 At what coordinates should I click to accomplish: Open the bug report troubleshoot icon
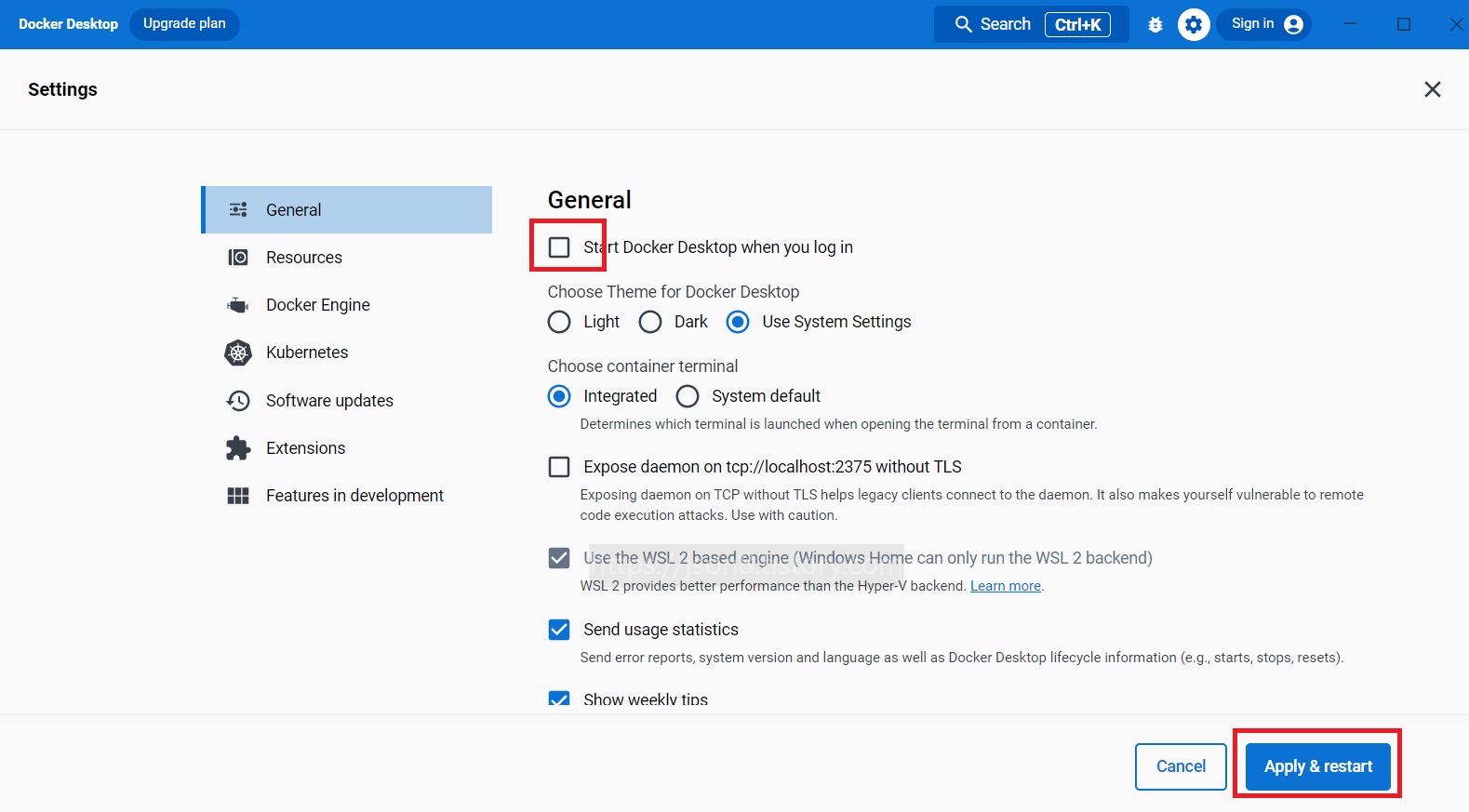1155,25
